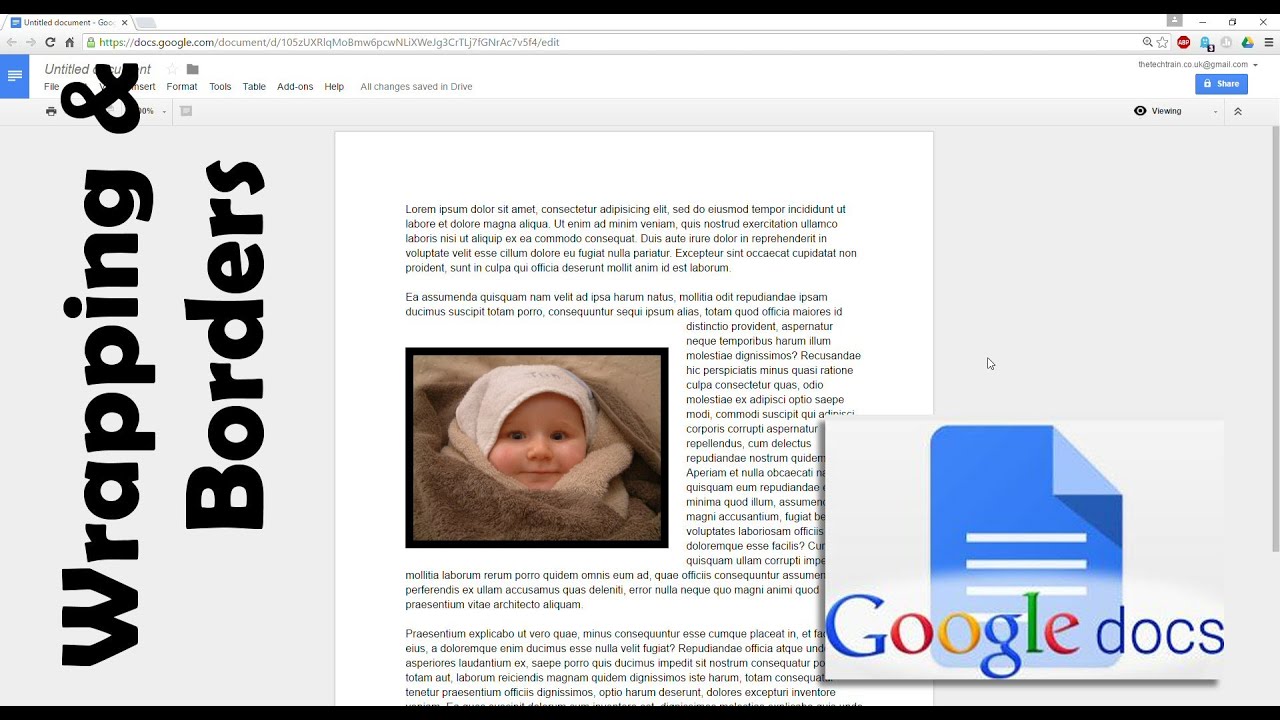
Task: Open the browser home page
Action: [69, 42]
